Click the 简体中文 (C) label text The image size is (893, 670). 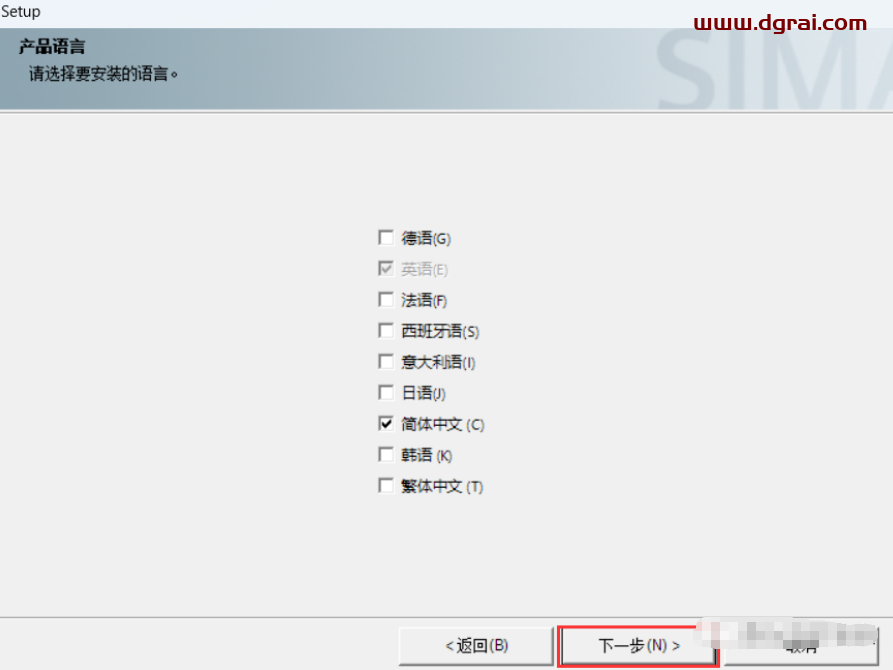tap(442, 424)
